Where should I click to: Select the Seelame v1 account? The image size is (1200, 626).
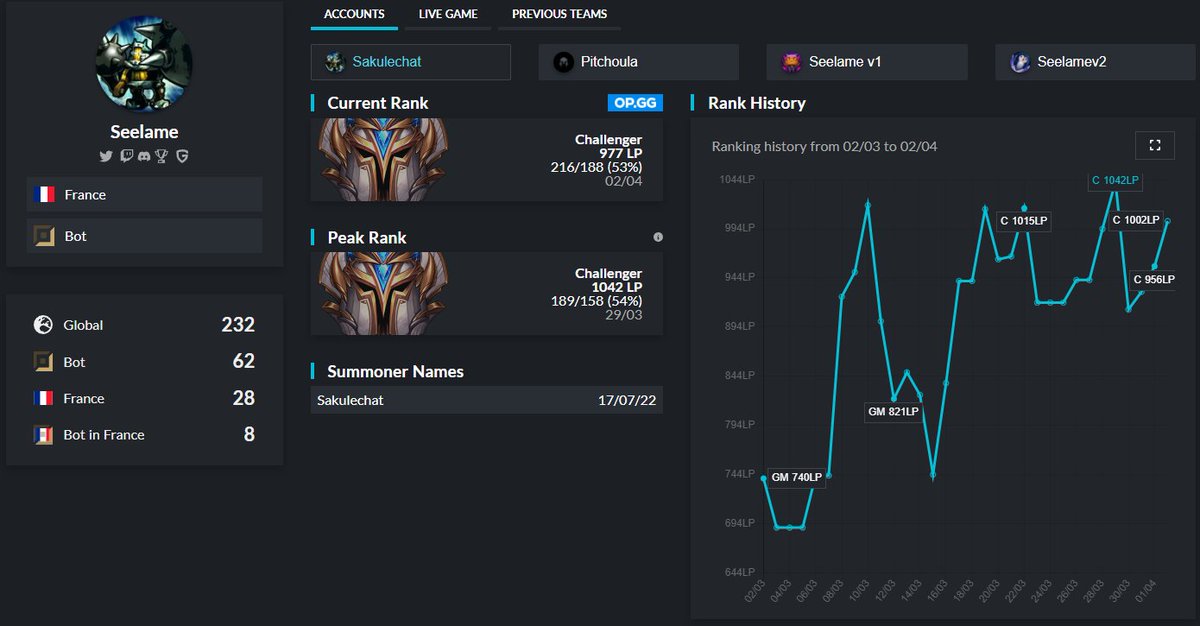[x=866, y=61]
